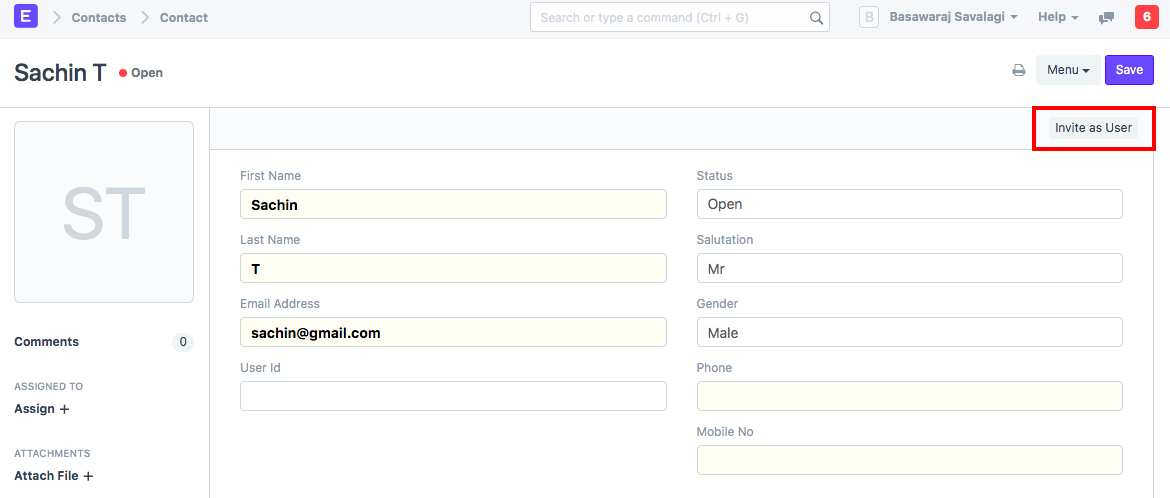The width and height of the screenshot is (1170, 498).
Task: Click the user avatar B icon
Action: [869, 17]
